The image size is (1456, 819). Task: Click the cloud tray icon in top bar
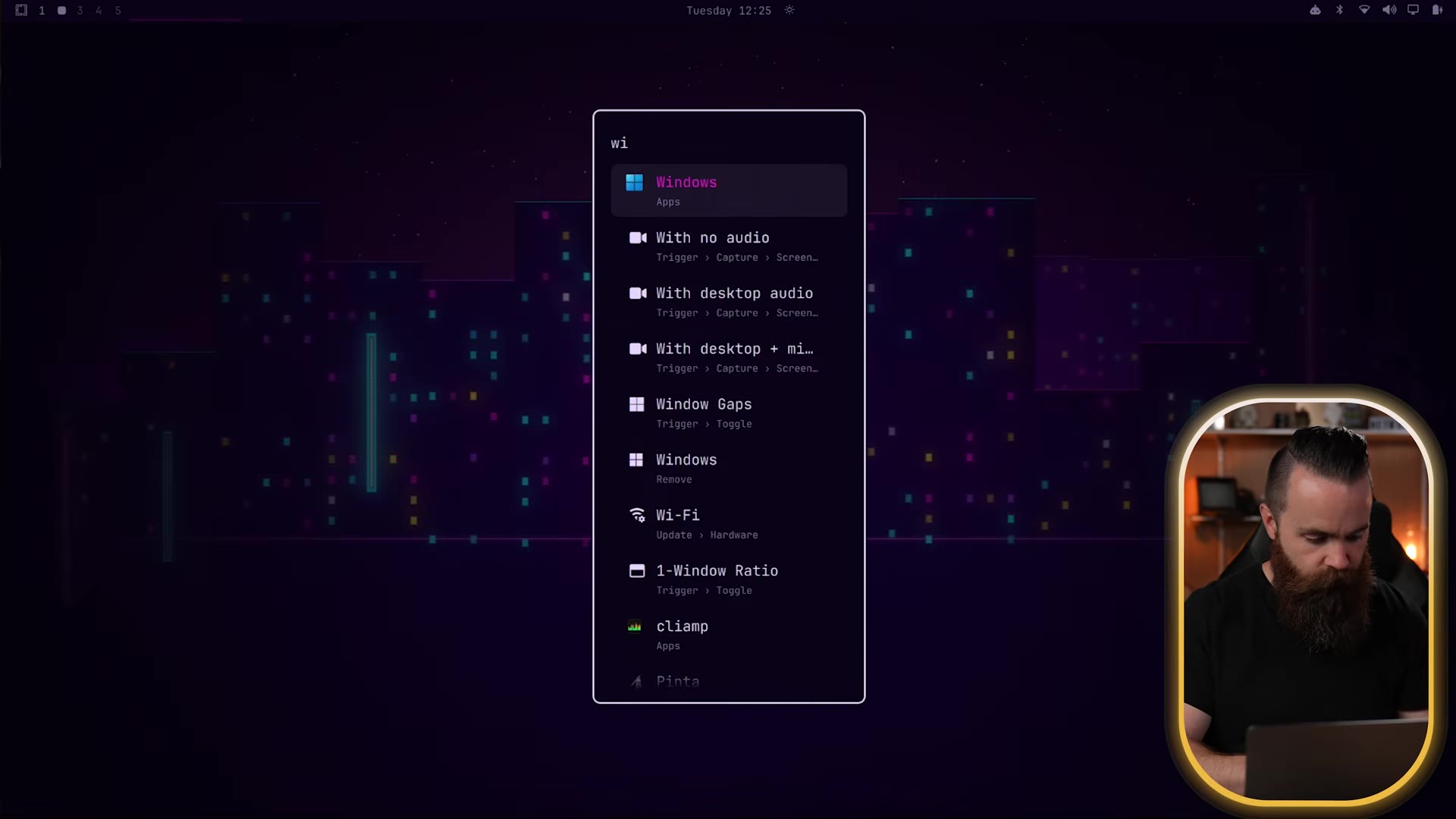point(1315,10)
